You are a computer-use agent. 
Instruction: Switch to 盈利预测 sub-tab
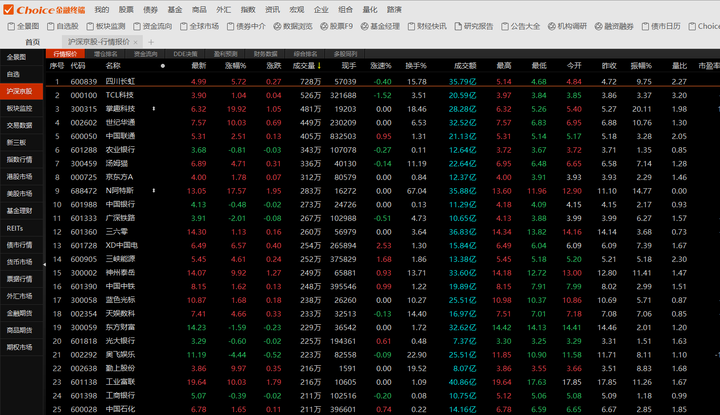pos(225,54)
